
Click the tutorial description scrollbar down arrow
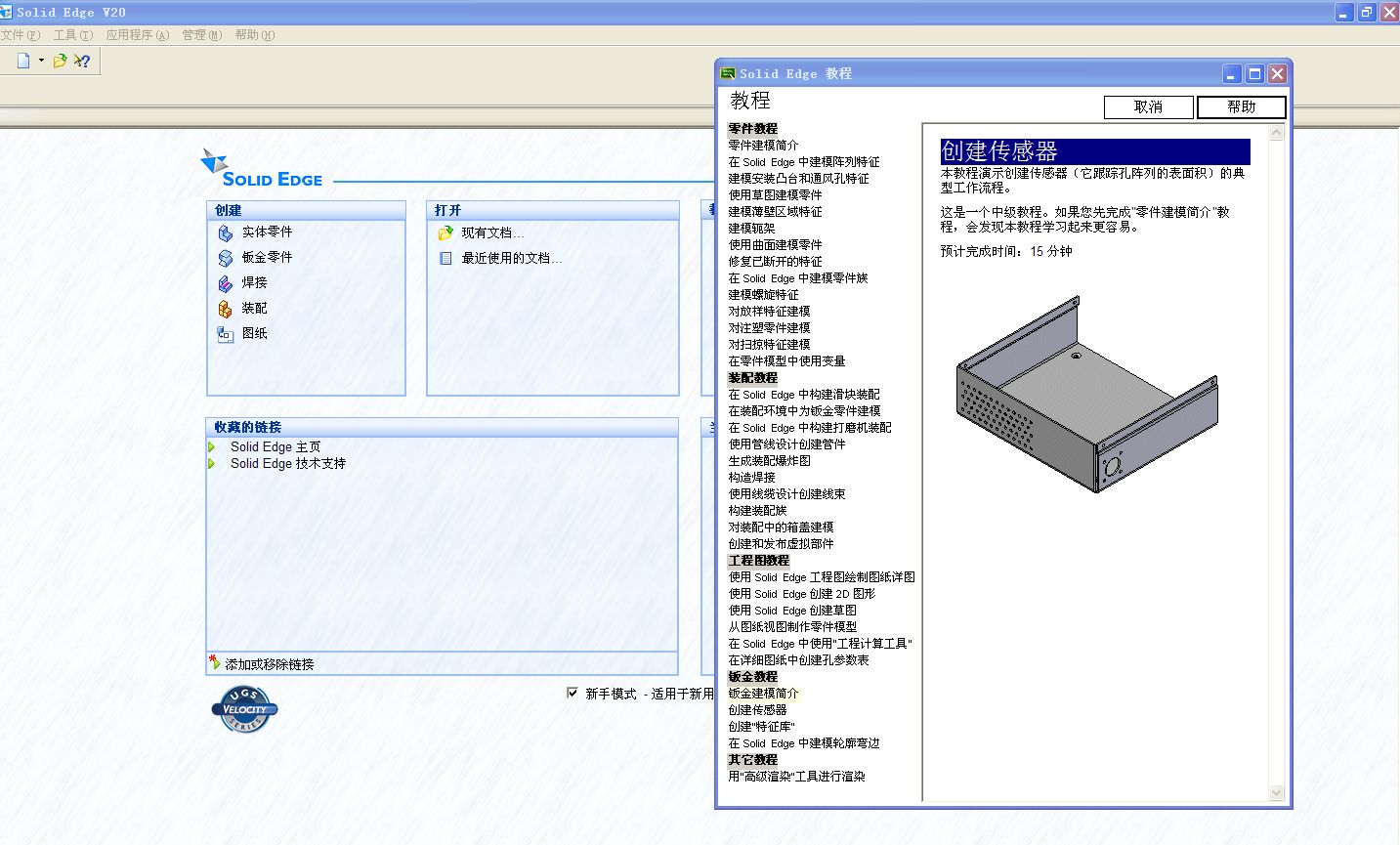(1276, 792)
